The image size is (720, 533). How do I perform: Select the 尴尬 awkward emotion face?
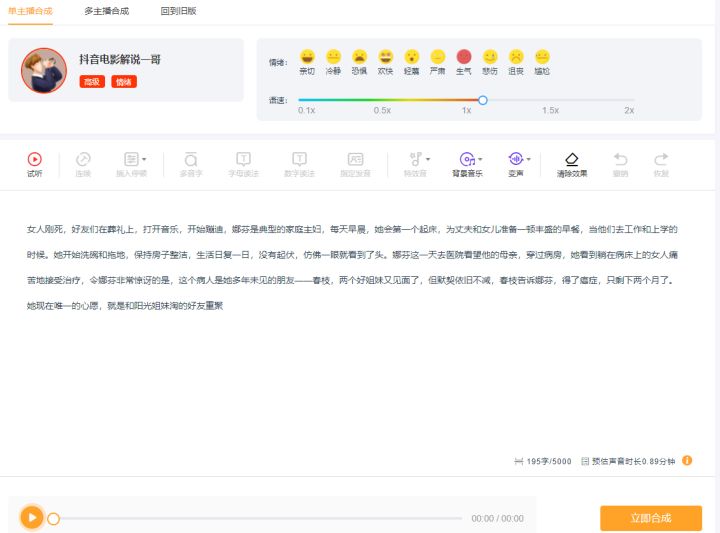pyautogui.click(x=542, y=57)
